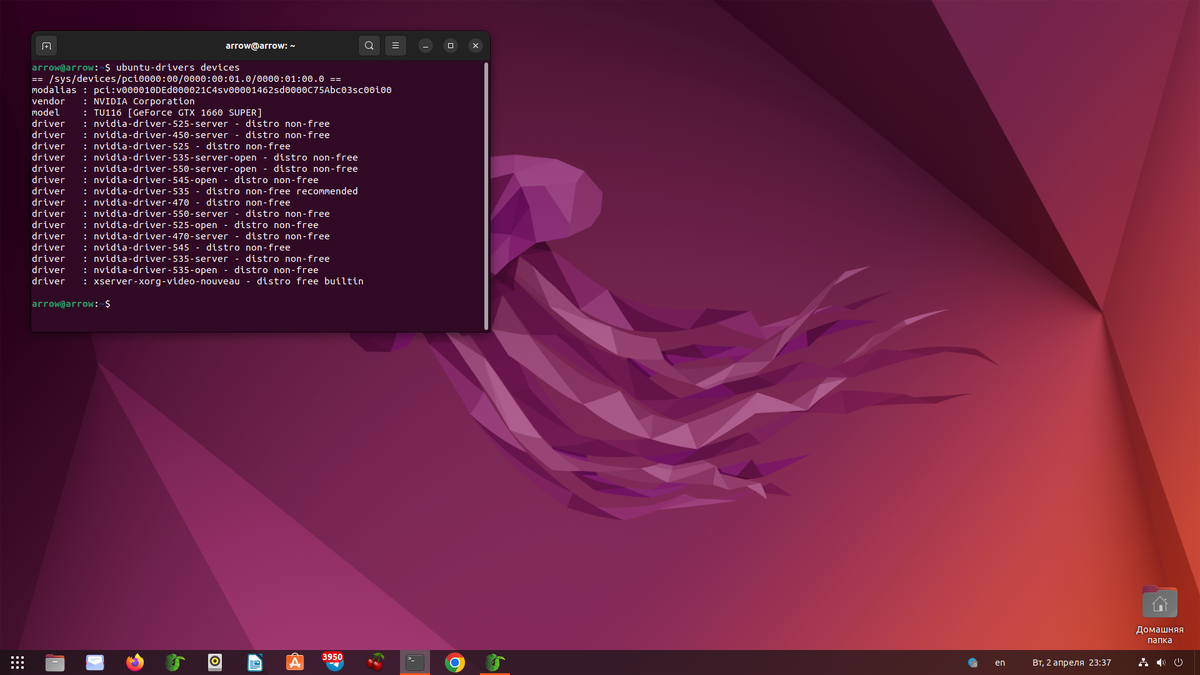Minimize the terminal window
The image size is (1200, 675).
click(426, 46)
